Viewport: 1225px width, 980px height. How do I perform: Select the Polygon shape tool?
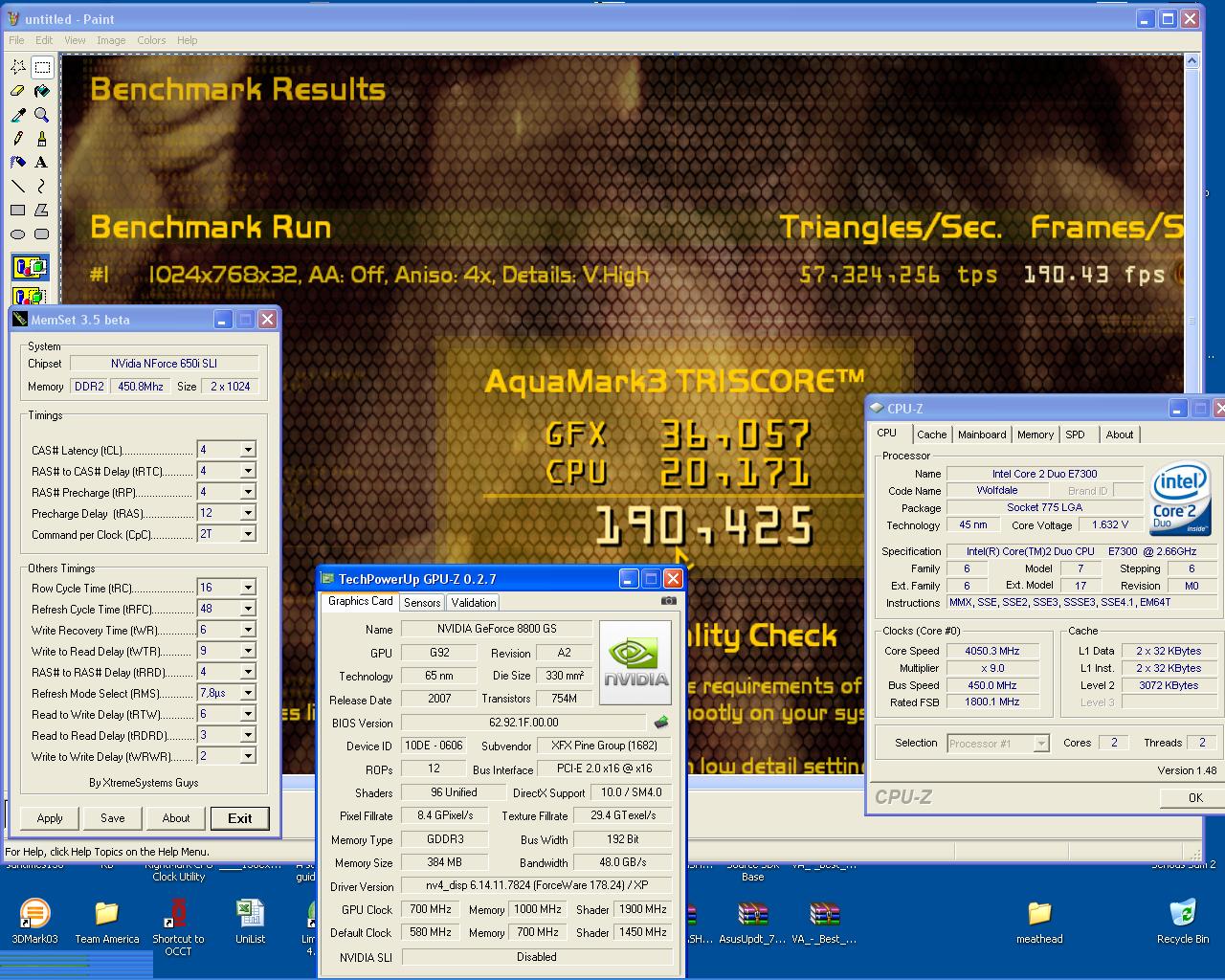coord(42,211)
